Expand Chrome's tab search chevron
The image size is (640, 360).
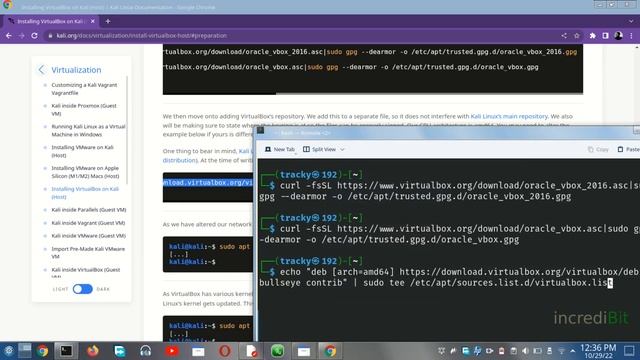631,21
